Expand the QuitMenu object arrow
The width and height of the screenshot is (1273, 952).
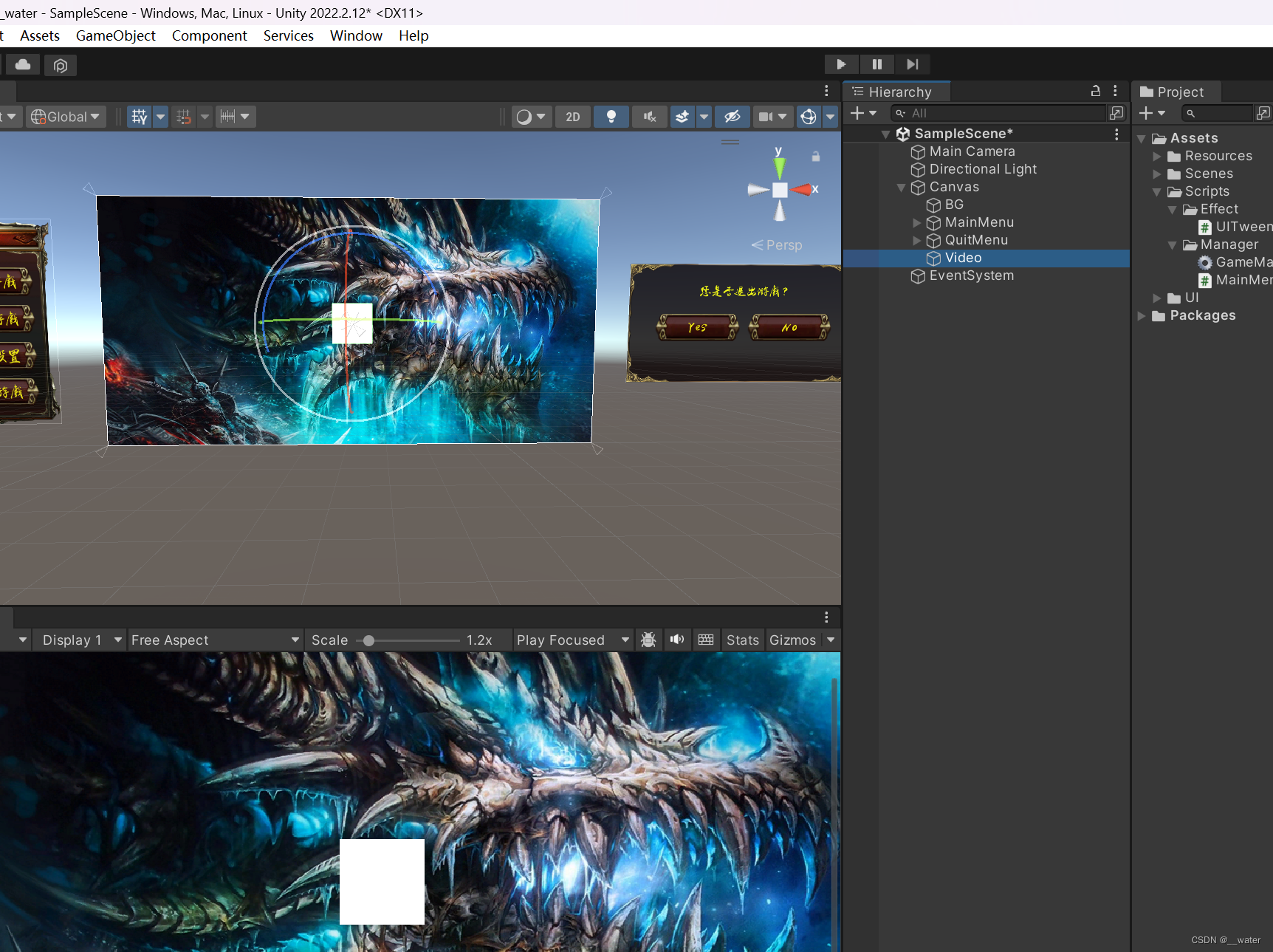[916, 240]
